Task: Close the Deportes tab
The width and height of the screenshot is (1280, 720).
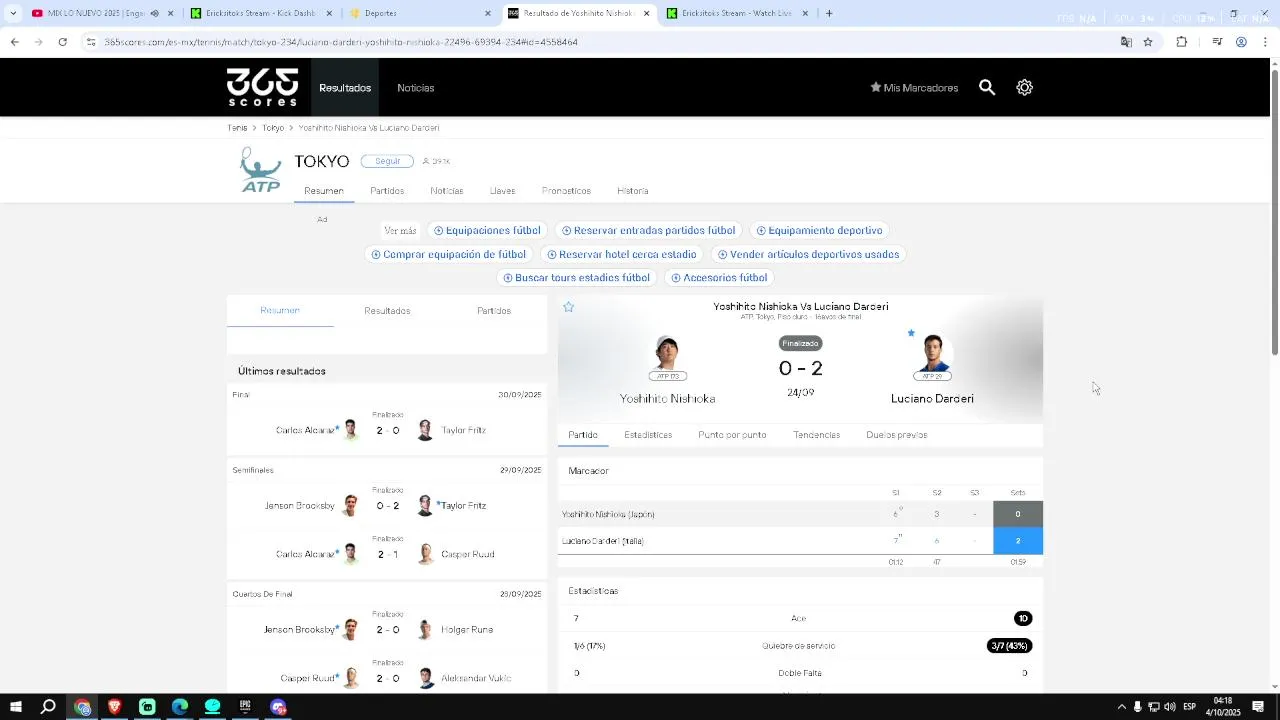Action: tap(488, 13)
